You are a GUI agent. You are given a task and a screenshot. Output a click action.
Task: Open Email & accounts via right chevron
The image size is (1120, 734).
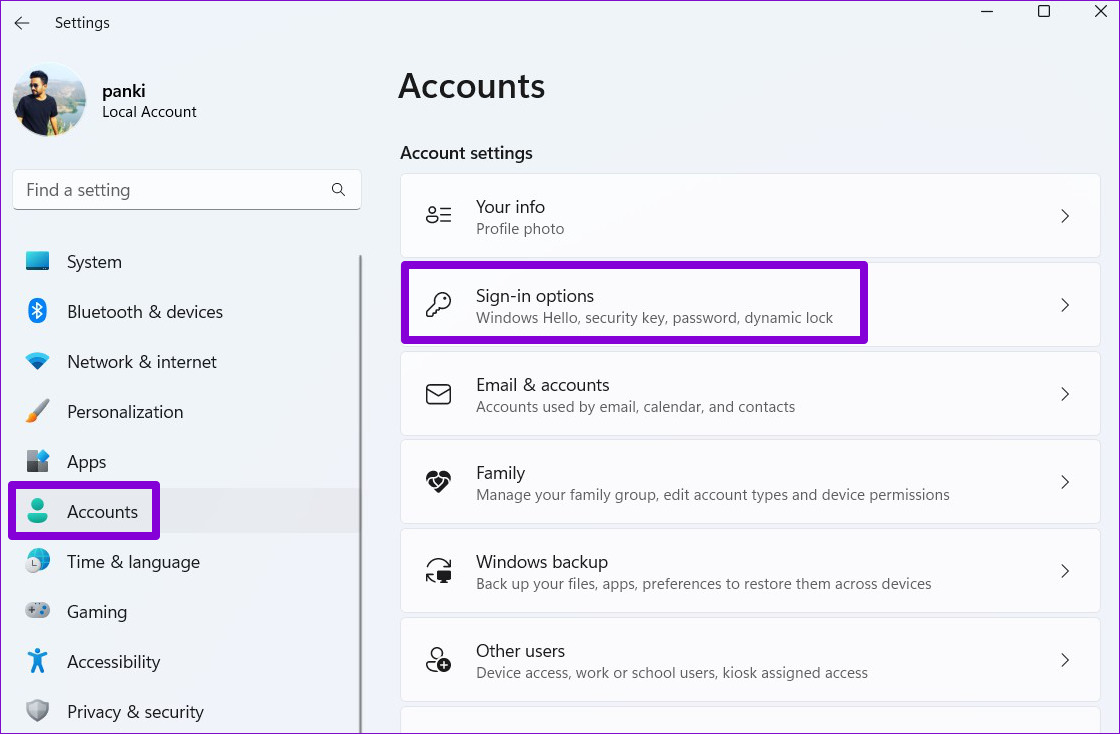[1064, 394]
